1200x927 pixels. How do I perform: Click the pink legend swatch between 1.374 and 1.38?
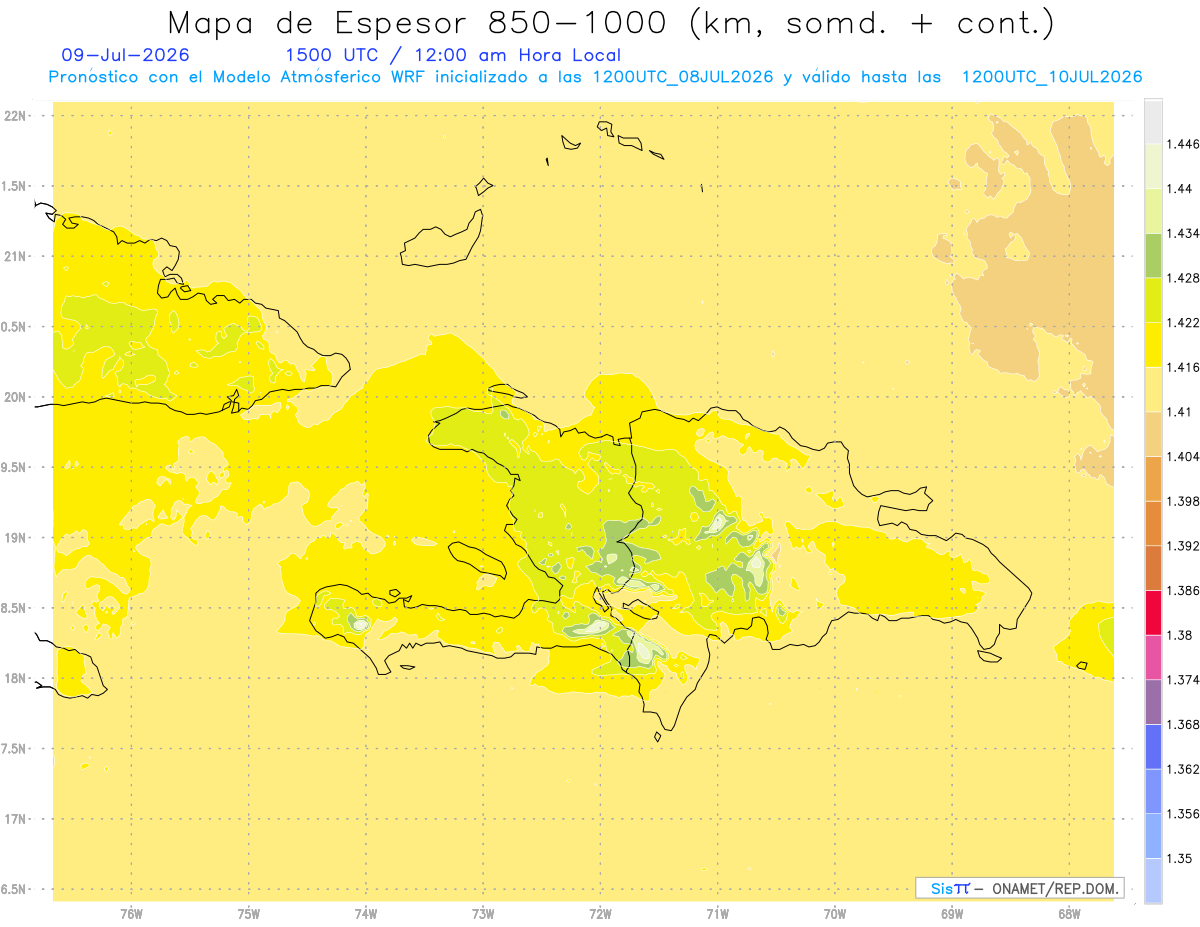pyautogui.click(x=1153, y=657)
